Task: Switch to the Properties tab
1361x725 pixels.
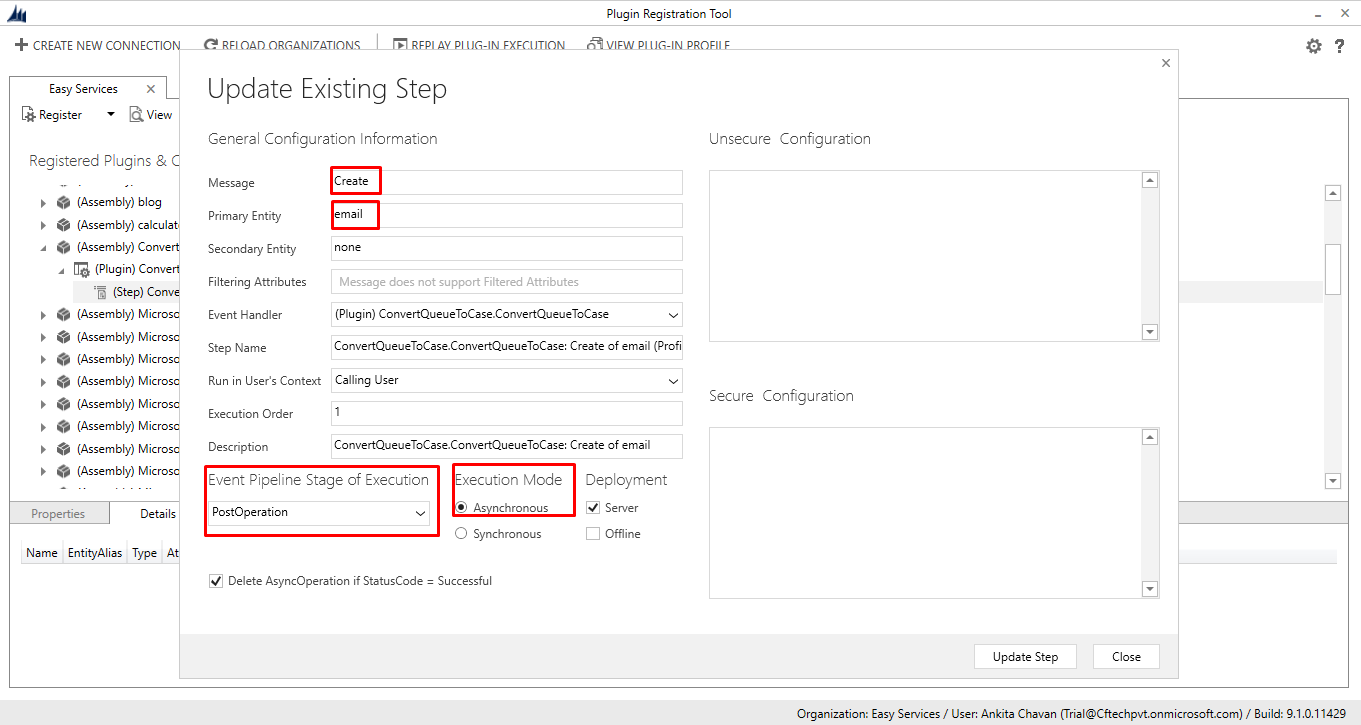Action: click(x=59, y=512)
